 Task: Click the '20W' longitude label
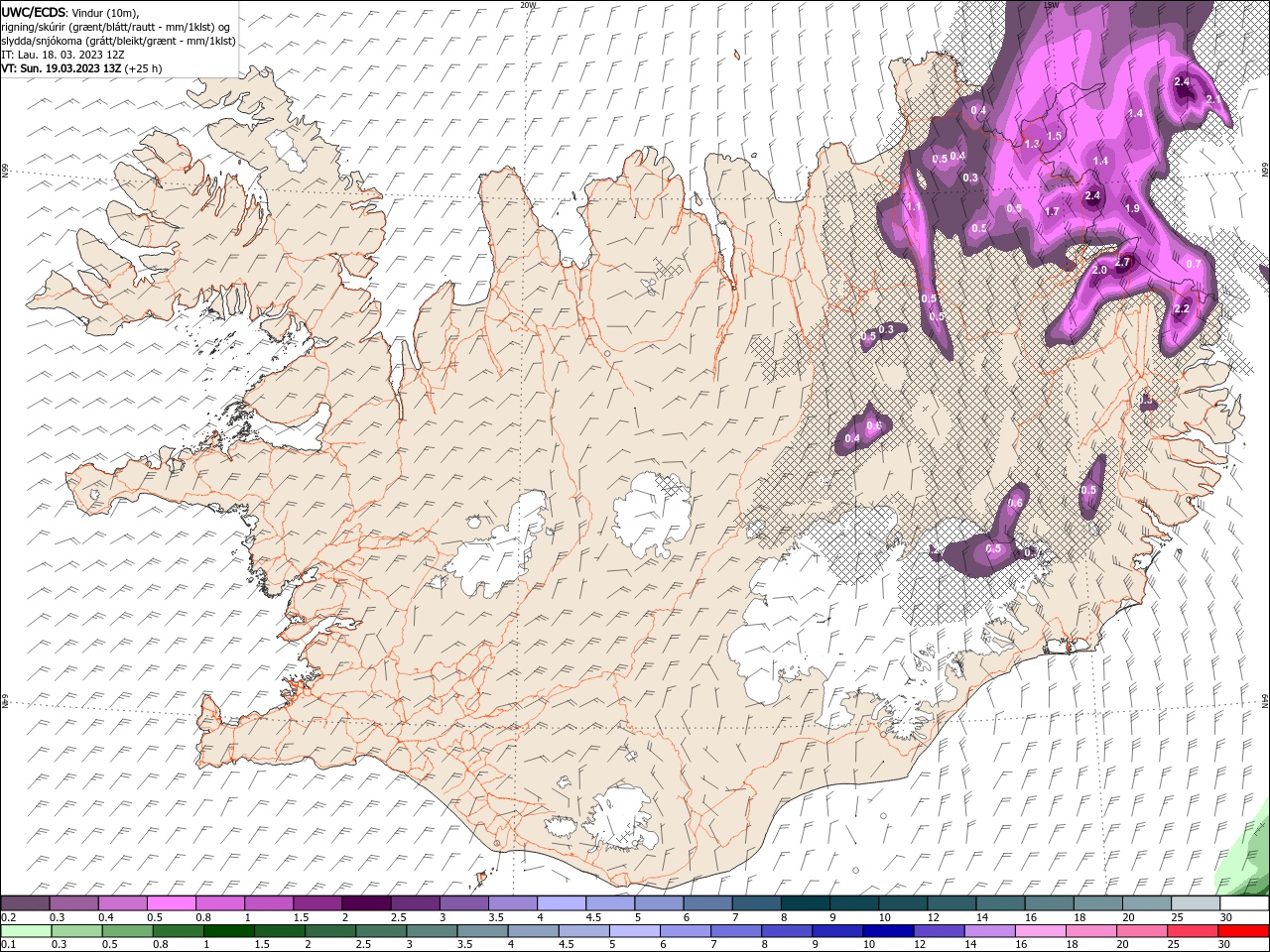pos(528,5)
